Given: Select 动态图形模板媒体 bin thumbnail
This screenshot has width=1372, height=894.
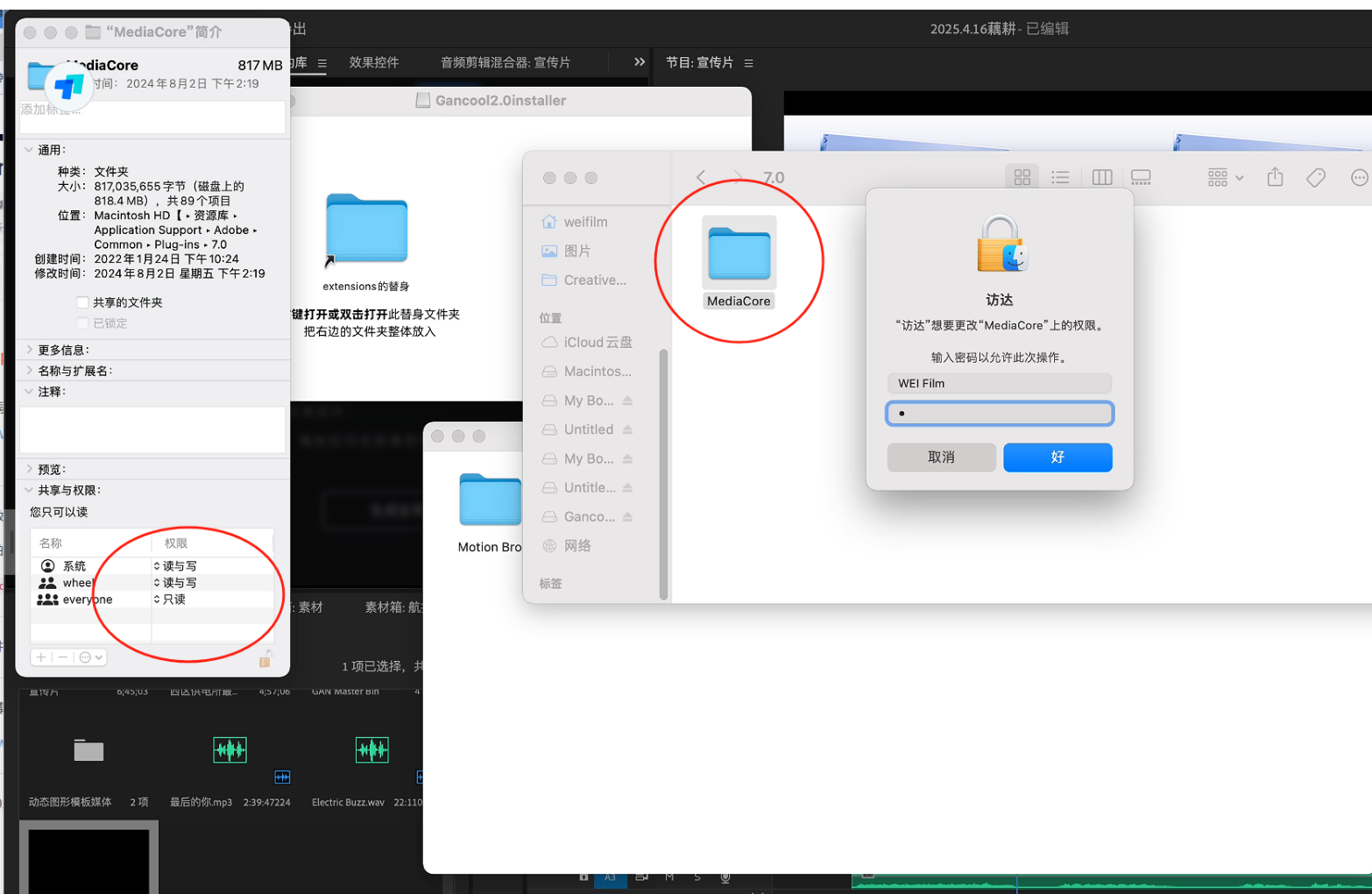Looking at the screenshot, I should coord(88,750).
